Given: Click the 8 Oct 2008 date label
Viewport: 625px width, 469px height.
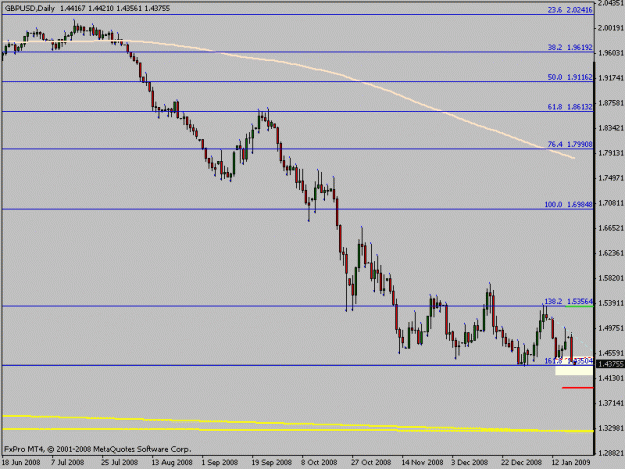Looking at the screenshot, I should [x=319, y=462].
